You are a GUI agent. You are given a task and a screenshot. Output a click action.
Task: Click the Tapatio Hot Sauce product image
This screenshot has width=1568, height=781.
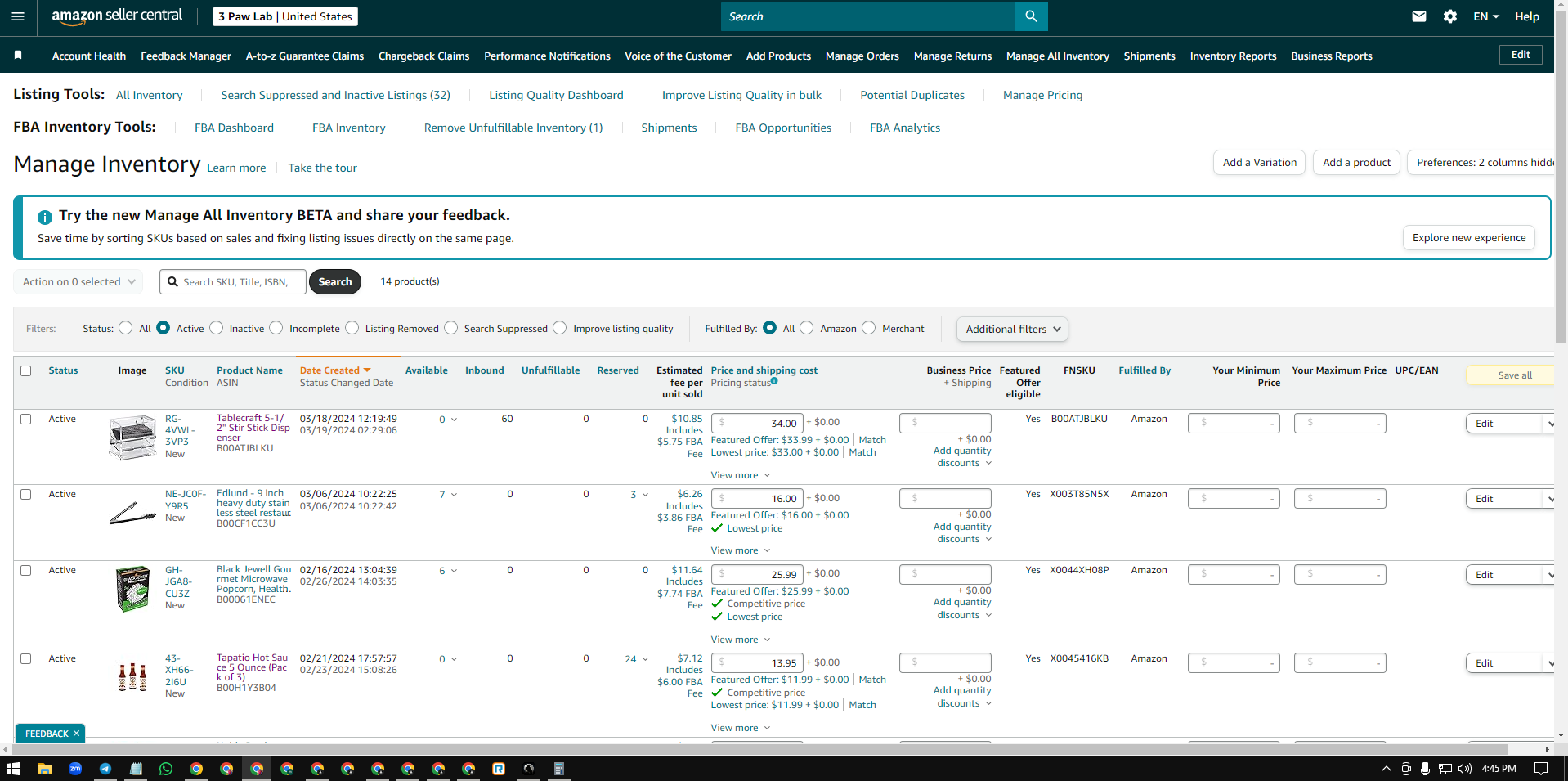pyautogui.click(x=132, y=677)
